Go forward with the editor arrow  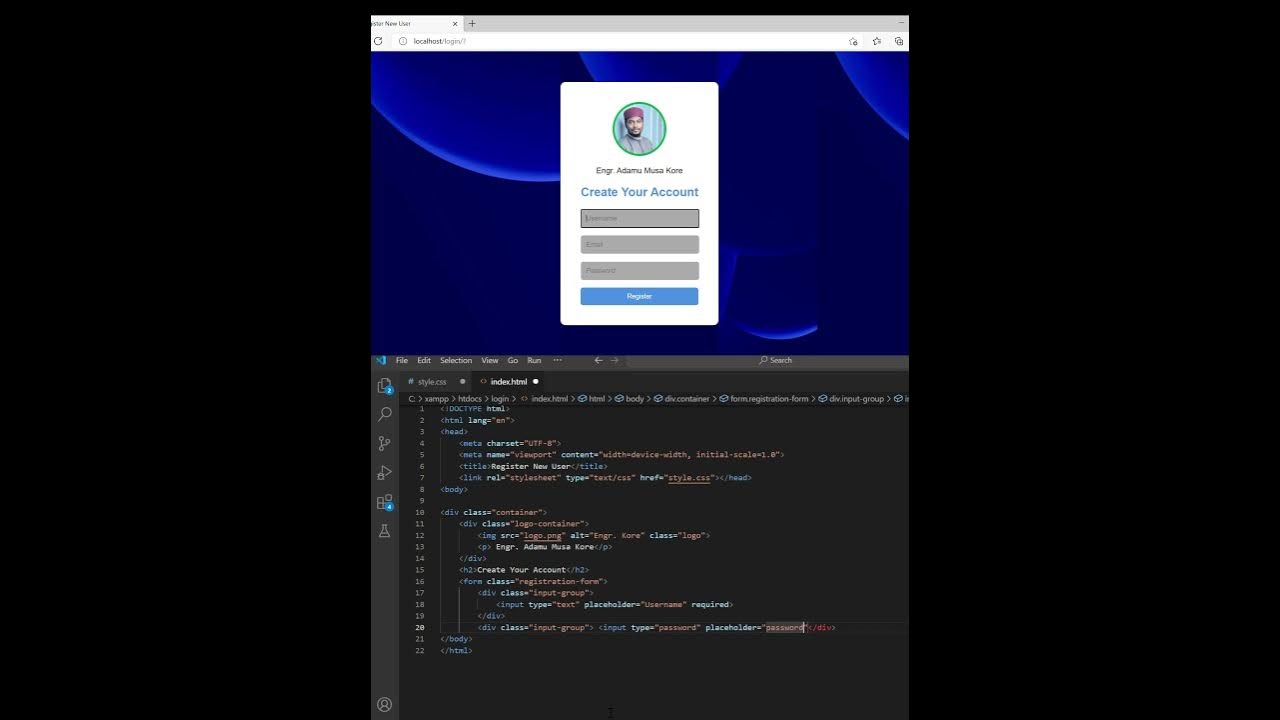point(614,360)
